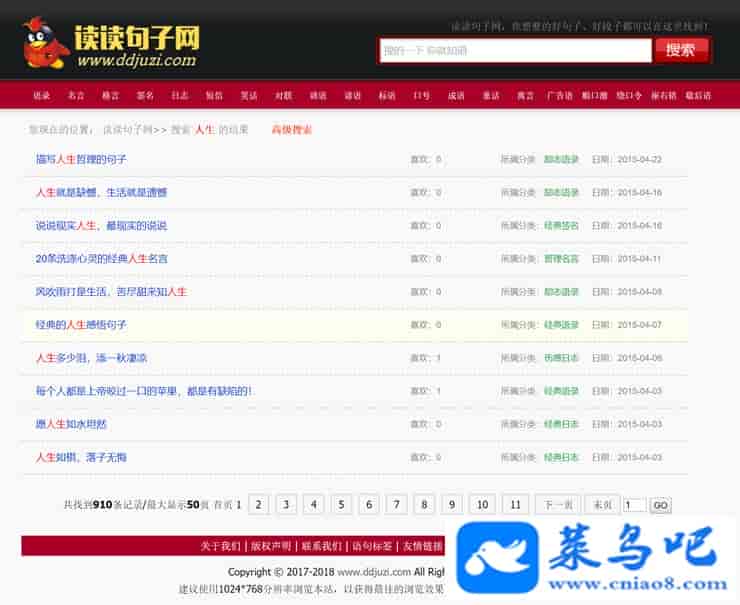Open result 风吹雨打是生活，苦尽甜来知人生
Viewport: 740px width, 605px height.
[x=111, y=292]
